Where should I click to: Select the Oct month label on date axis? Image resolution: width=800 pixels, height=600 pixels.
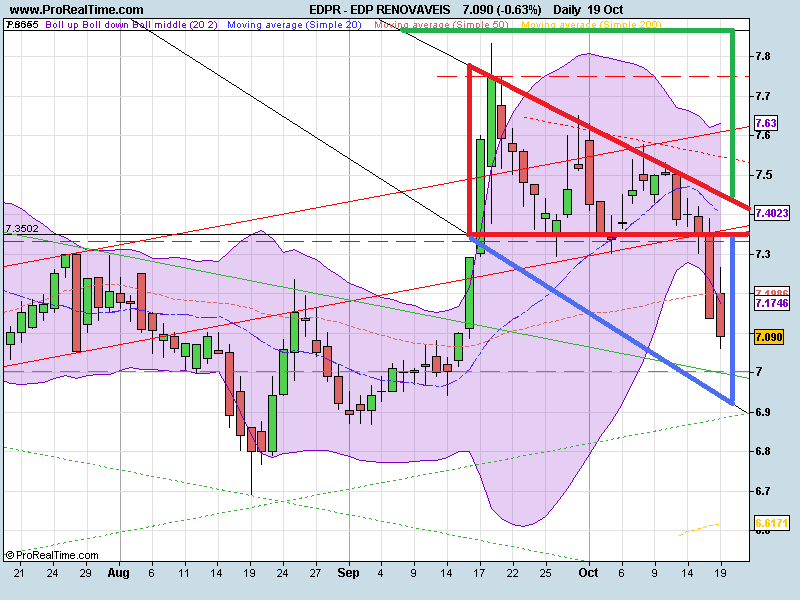[588, 573]
